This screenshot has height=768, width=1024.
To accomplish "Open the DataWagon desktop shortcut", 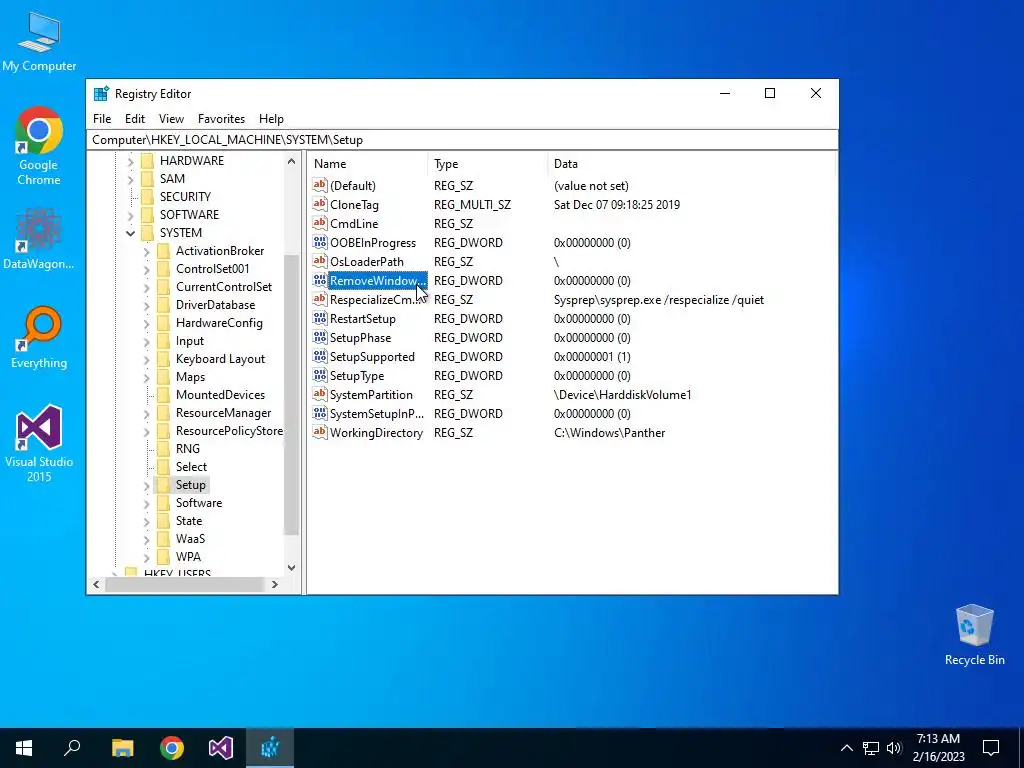I will (x=39, y=239).
